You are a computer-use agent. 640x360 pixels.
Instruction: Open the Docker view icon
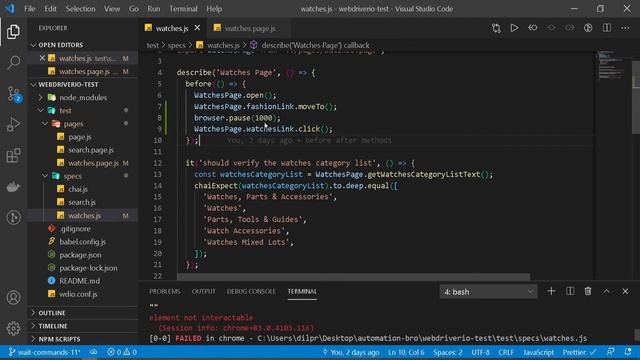(x=13, y=187)
